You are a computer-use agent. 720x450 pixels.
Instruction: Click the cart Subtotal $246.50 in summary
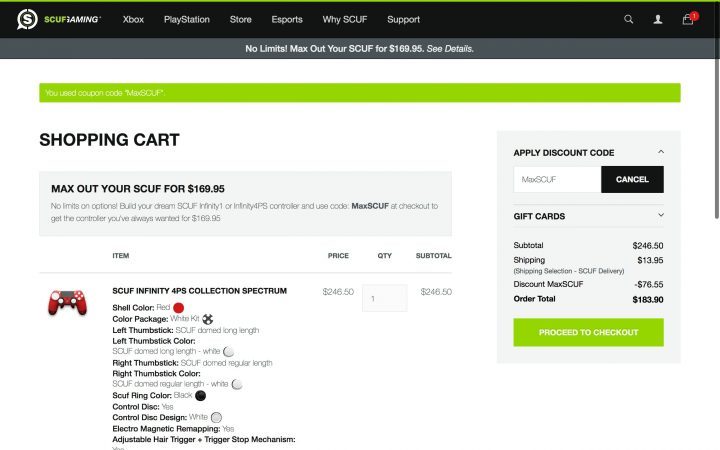click(x=647, y=246)
